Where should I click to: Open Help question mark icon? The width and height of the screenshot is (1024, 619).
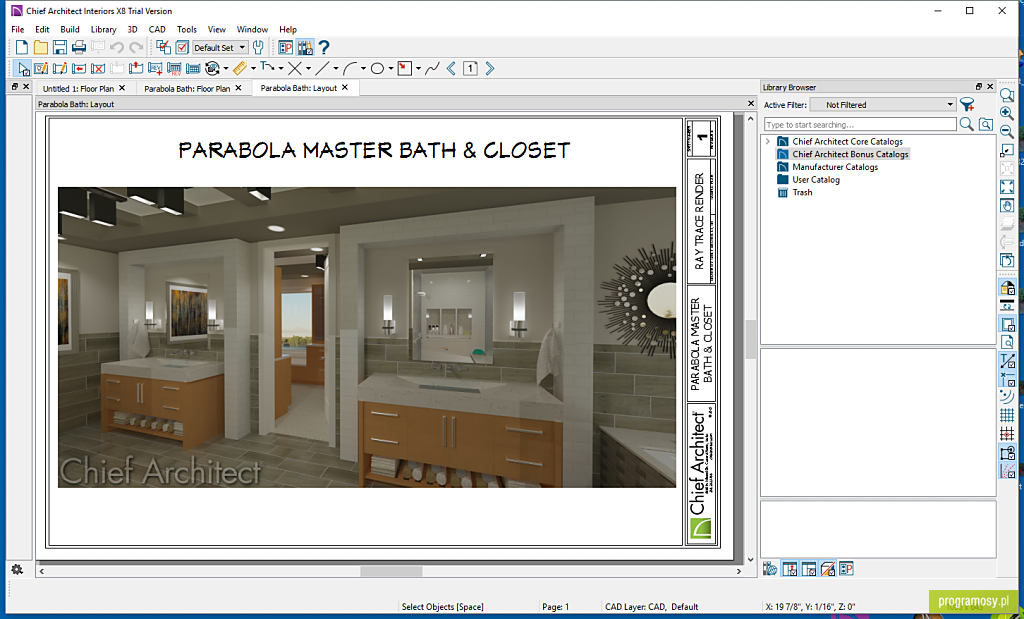[x=323, y=47]
